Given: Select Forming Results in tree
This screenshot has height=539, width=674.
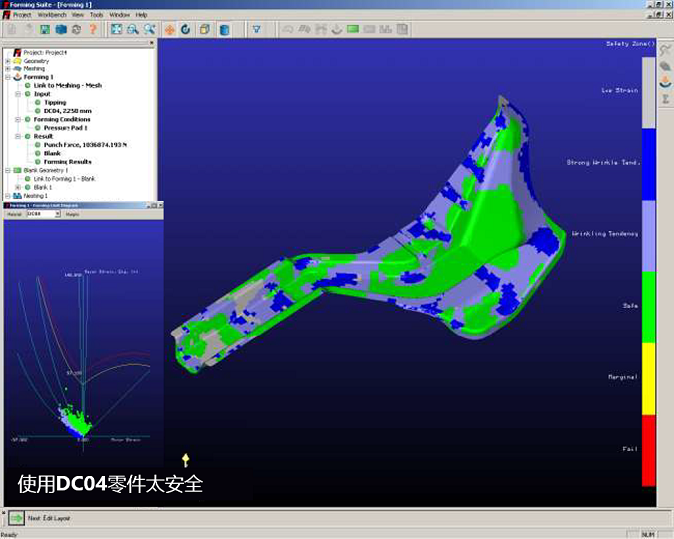Looking at the screenshot, I should (x=67, y=161).
